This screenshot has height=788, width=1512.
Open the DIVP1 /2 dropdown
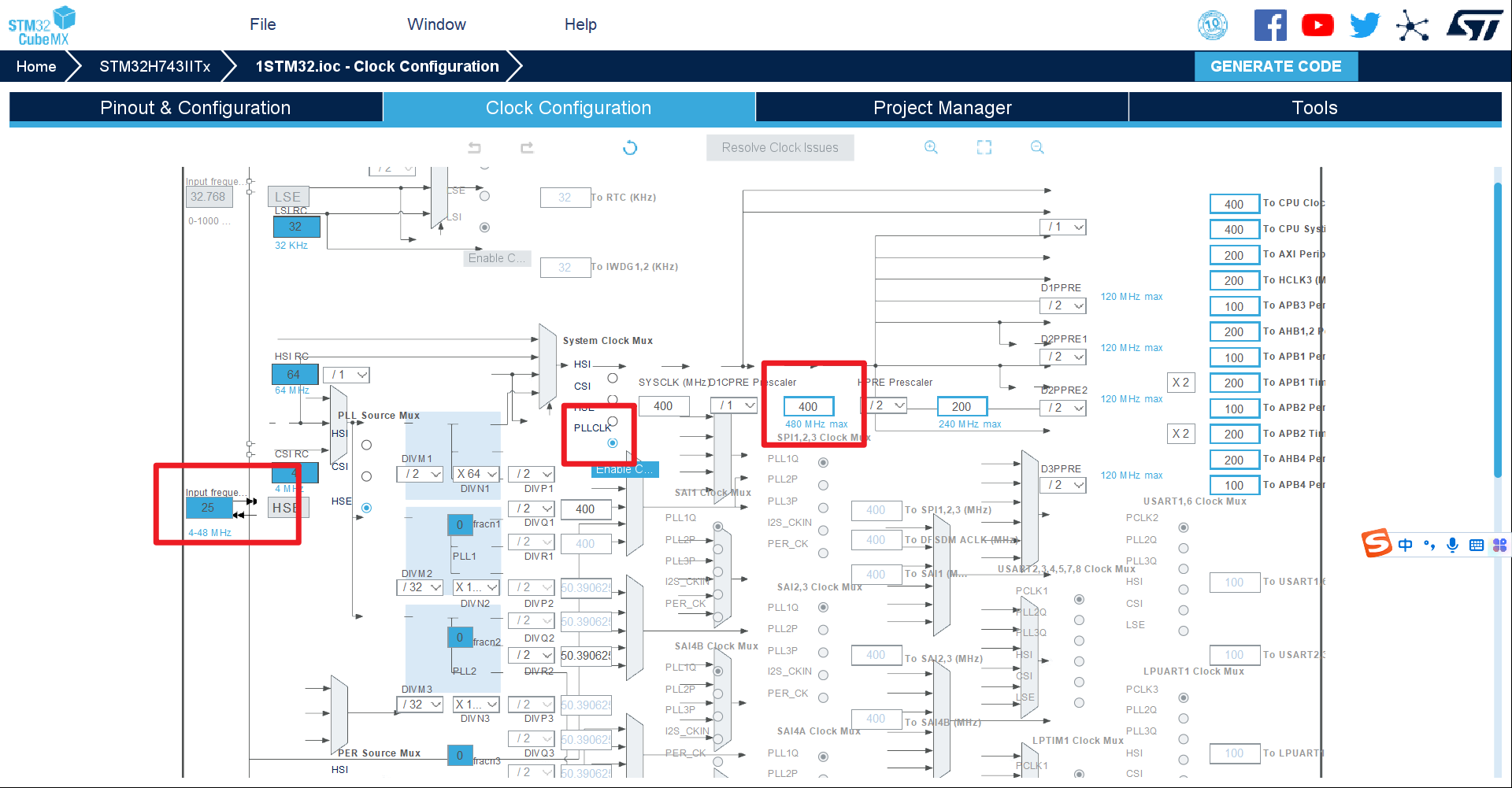[x=532, y=474]
